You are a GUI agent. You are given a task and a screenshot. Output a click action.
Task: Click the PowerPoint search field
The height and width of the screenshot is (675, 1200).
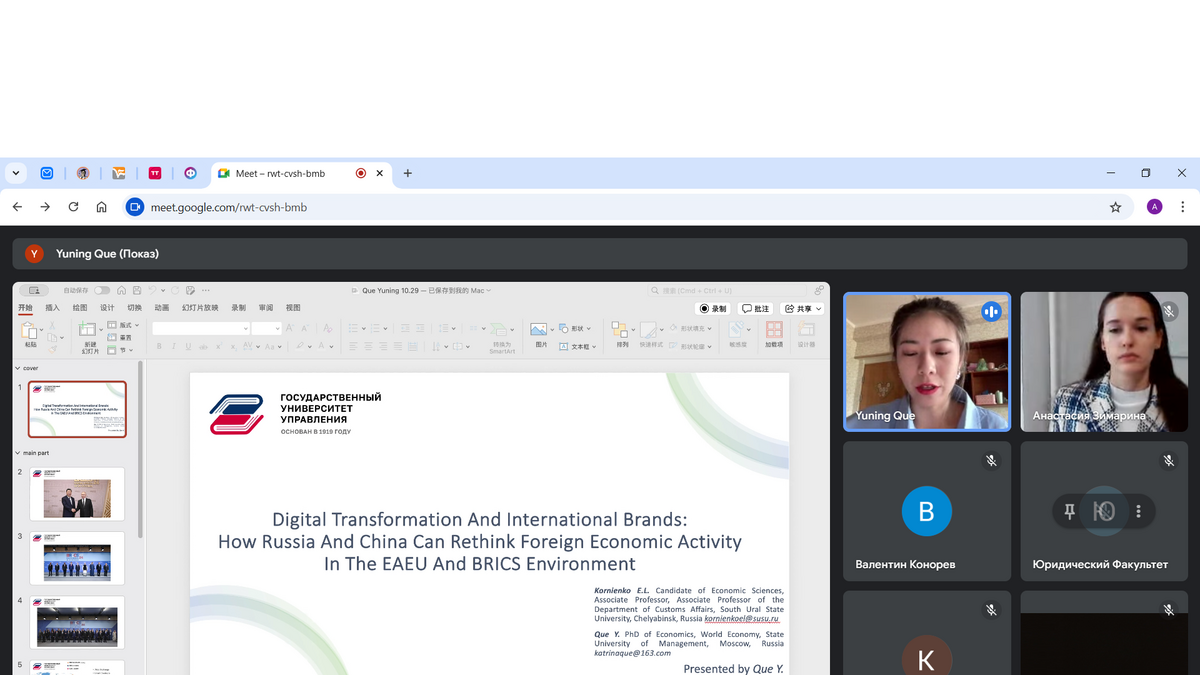tap(726, 291)
